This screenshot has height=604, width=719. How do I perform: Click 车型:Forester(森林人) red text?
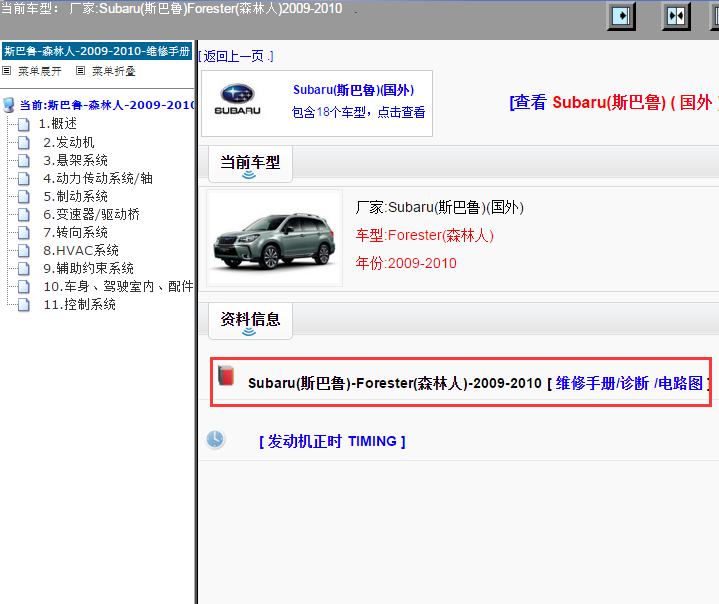coord(425,235)
